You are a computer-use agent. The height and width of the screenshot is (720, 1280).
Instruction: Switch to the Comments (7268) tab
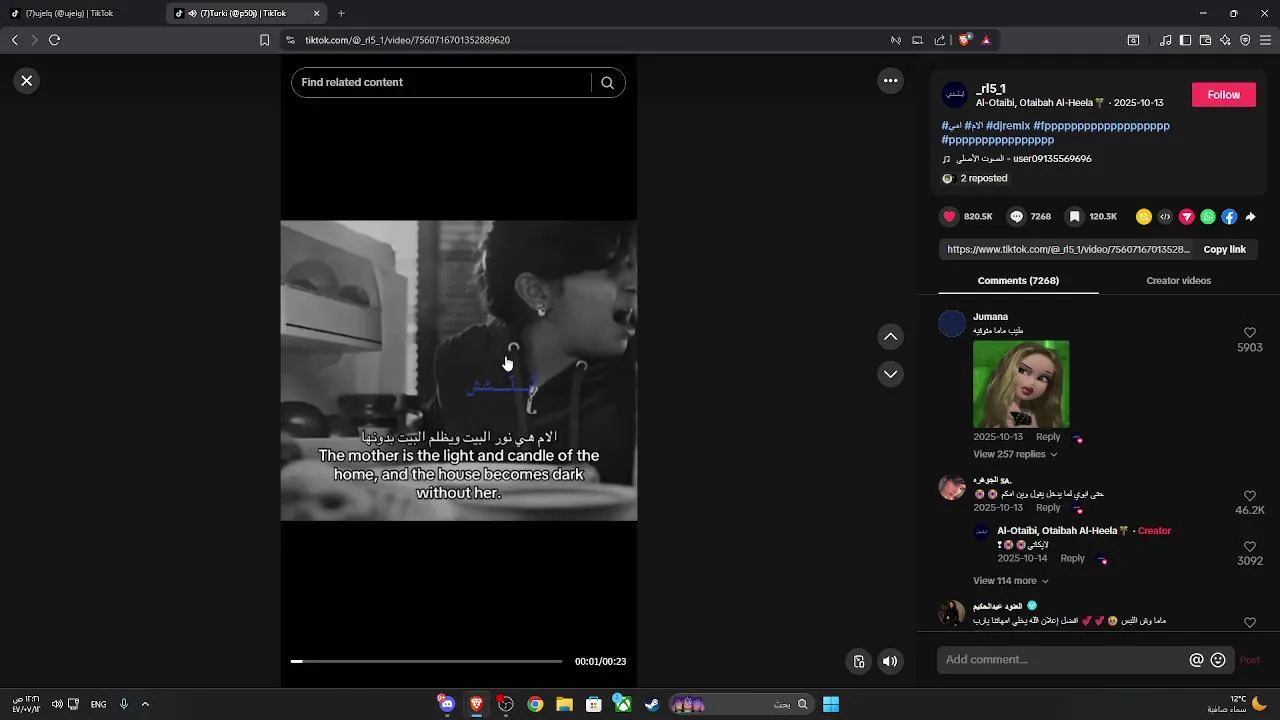(x=1018, y=281)
